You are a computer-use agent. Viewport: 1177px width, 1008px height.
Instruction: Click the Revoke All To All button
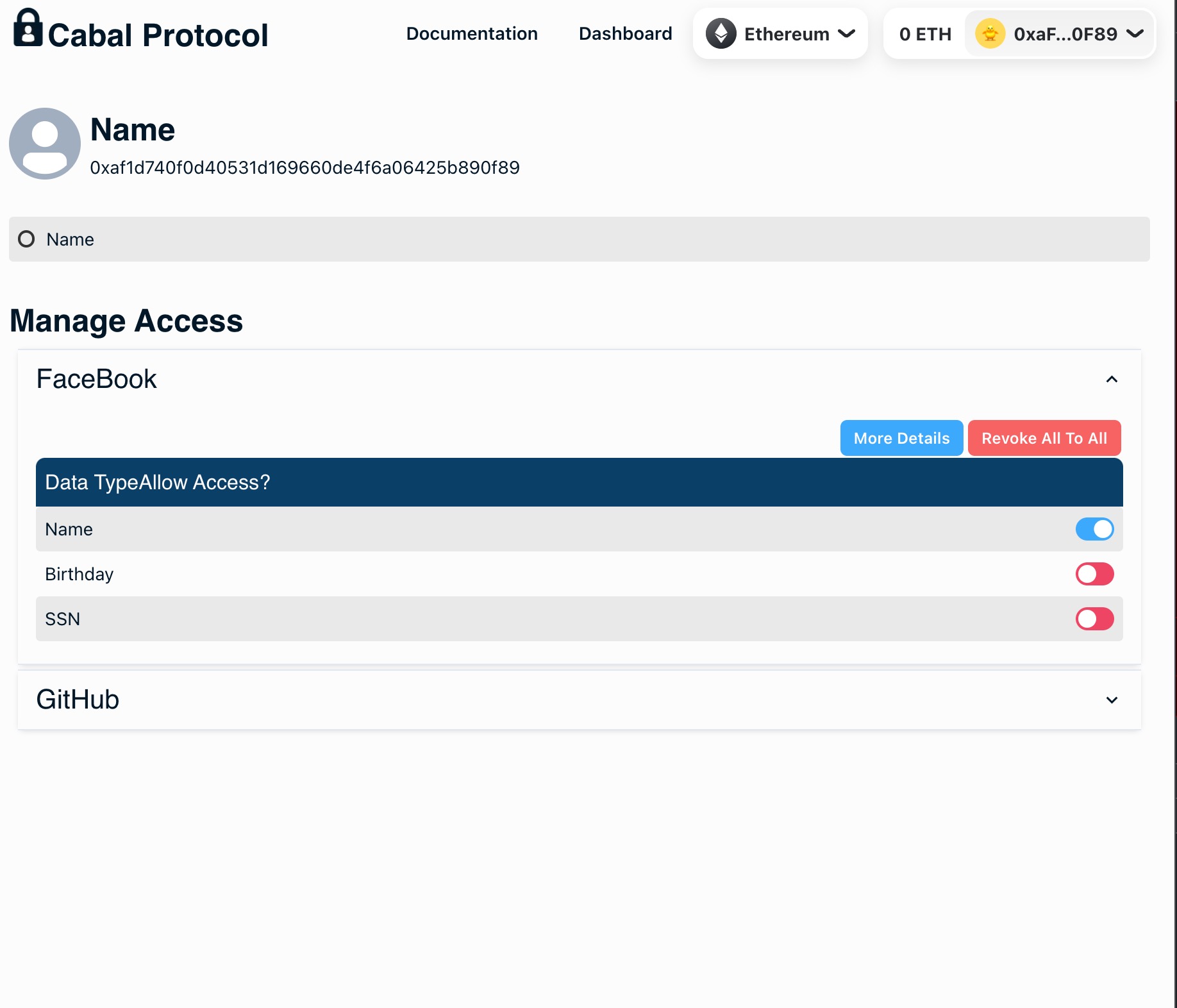tap(1044, 438)
